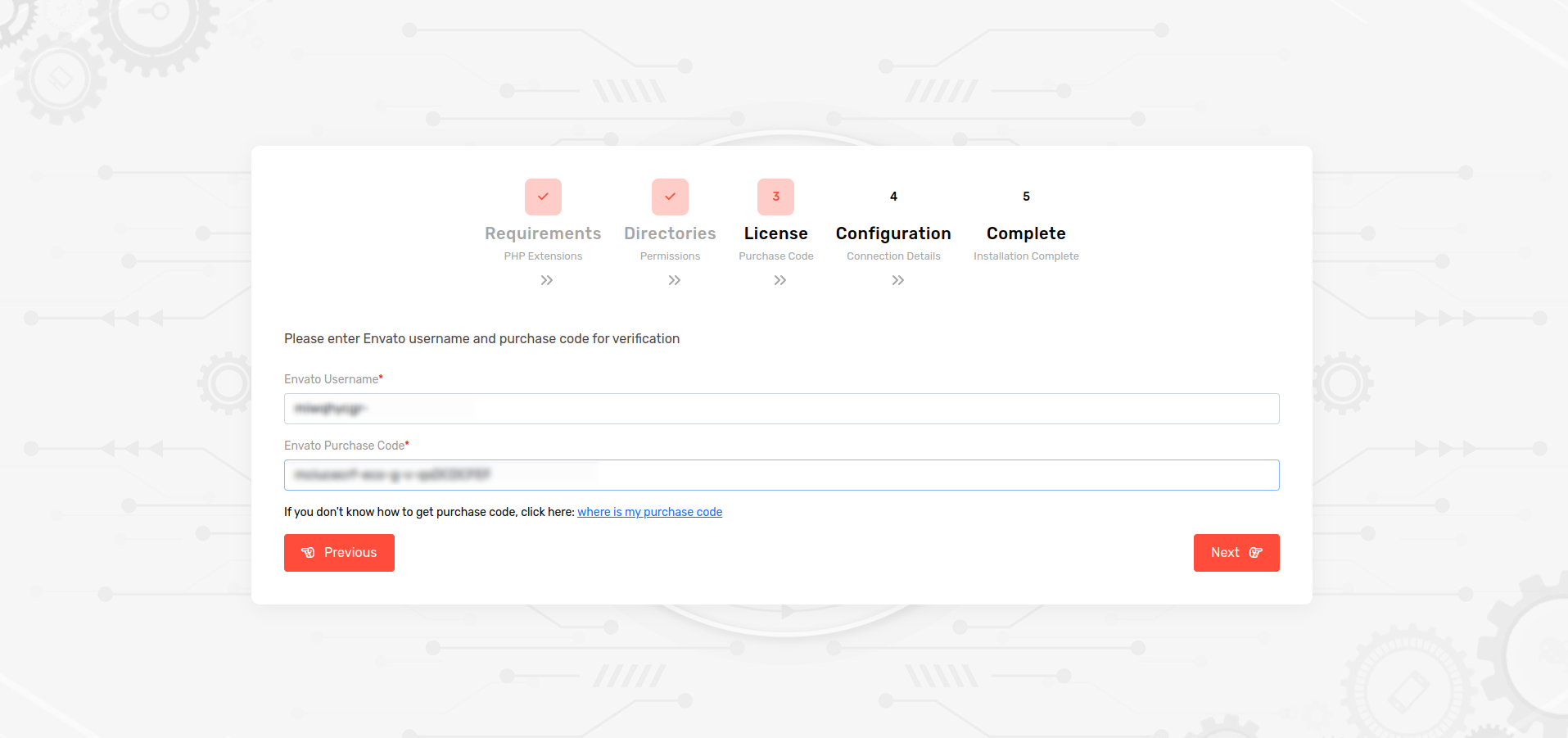This screenshot has width=1568, height=738.
Task: Jump to the Complete step title
Action: coord(1026,233)
